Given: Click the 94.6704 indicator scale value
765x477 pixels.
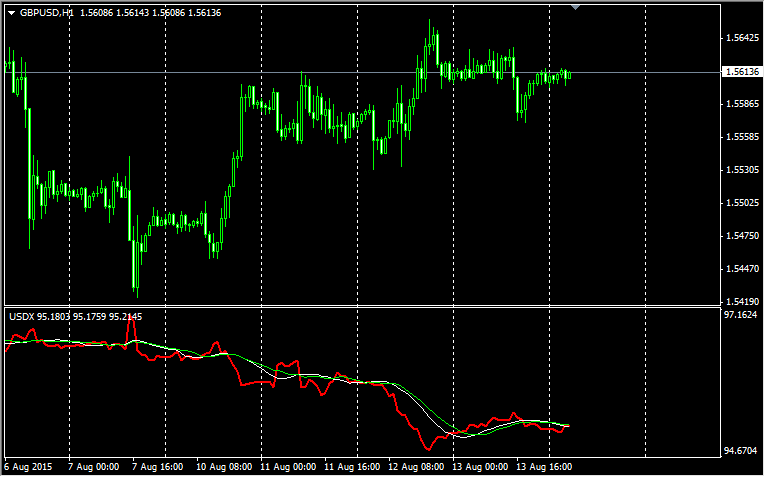Looking at the screenshot, I should (x=740, y=451).
